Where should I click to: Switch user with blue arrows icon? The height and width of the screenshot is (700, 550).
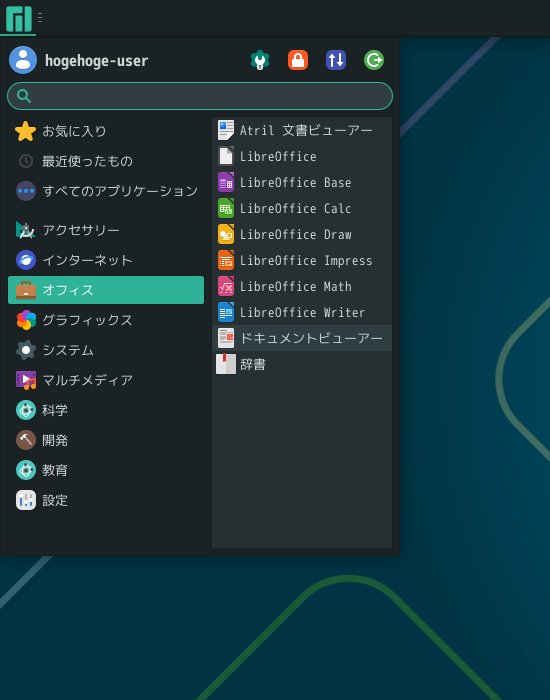pyautogui.click(x=336, y=60)
